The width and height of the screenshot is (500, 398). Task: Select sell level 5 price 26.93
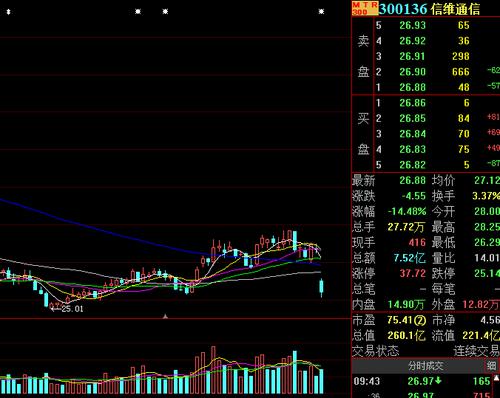[413, 25]
